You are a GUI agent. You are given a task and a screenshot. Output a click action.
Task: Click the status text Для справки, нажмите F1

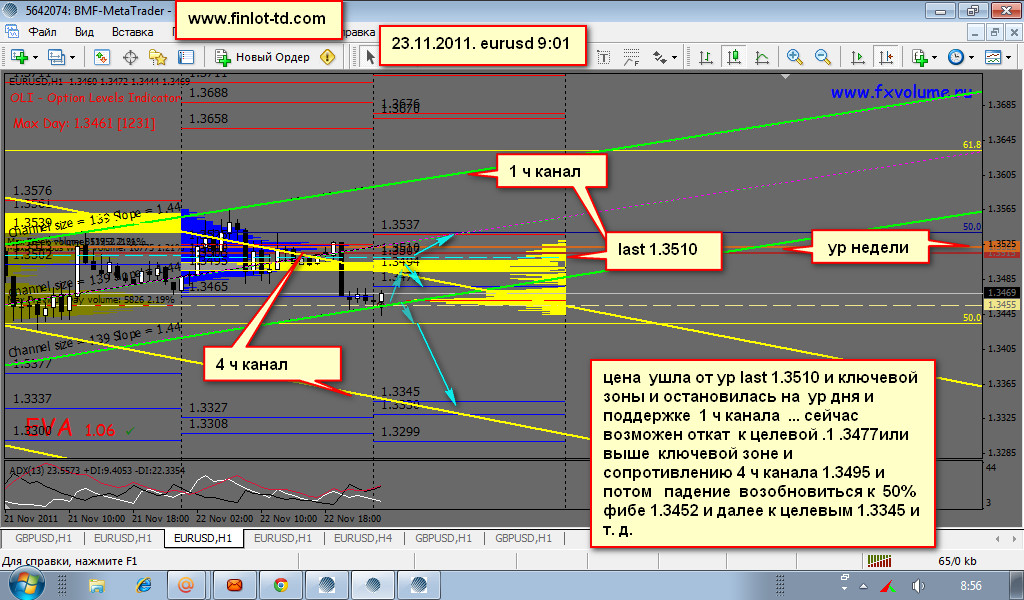pyautogui.click(x=70, y=561)
